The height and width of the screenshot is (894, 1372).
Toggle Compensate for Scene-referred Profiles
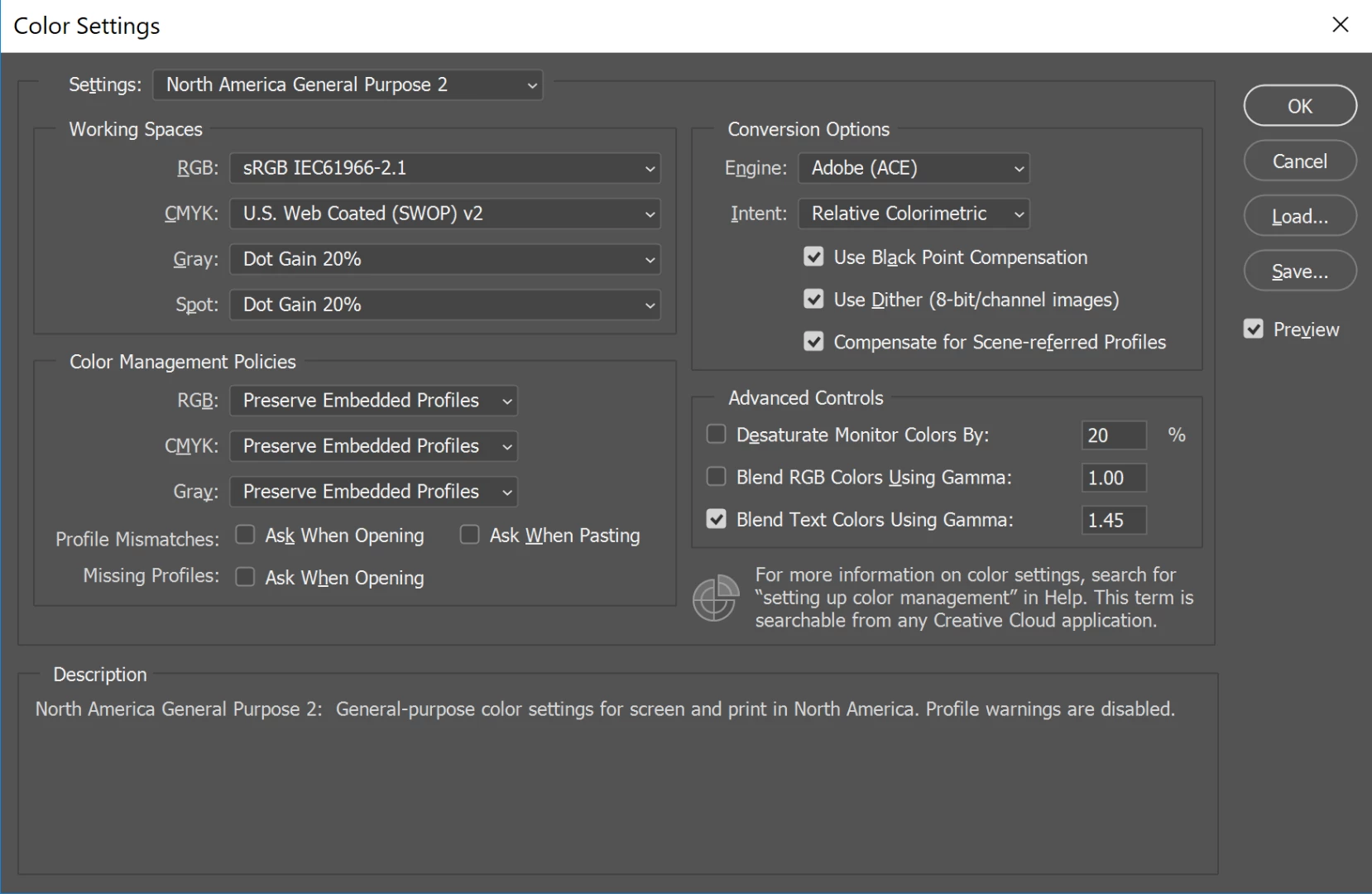pyautogui.click(x=813, y=342)
